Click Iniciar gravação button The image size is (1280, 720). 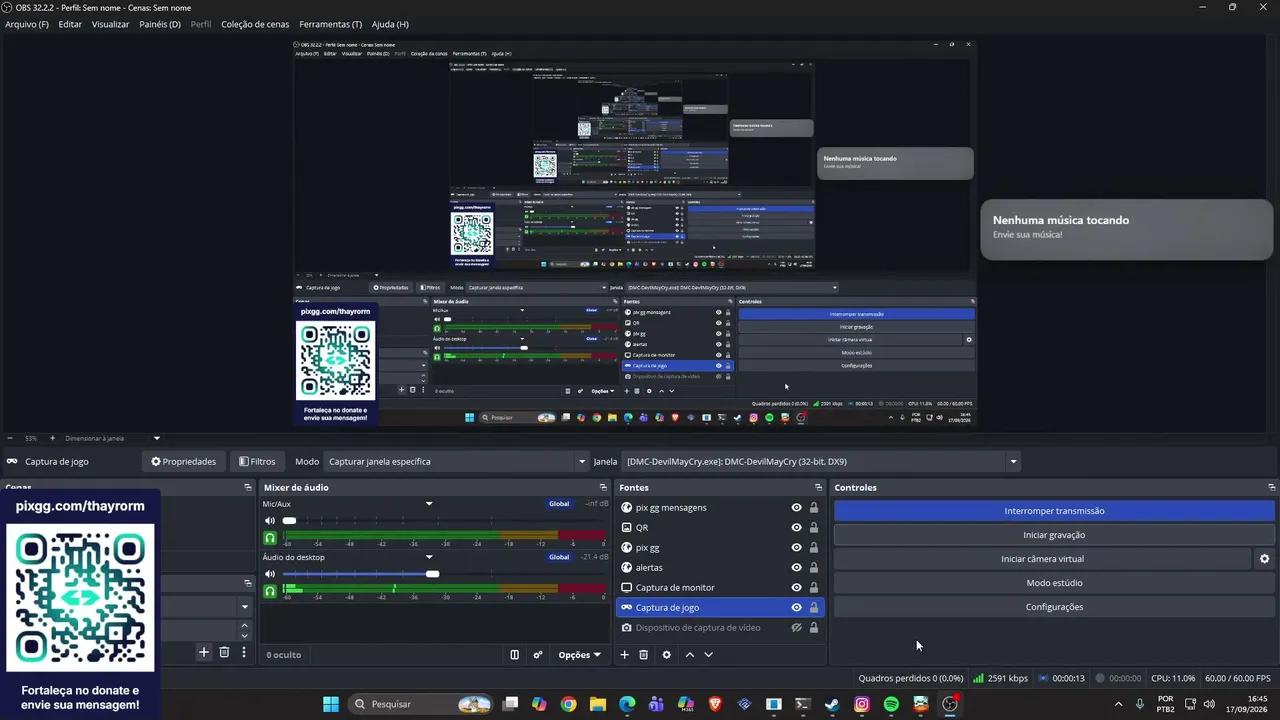[1054, 535]
